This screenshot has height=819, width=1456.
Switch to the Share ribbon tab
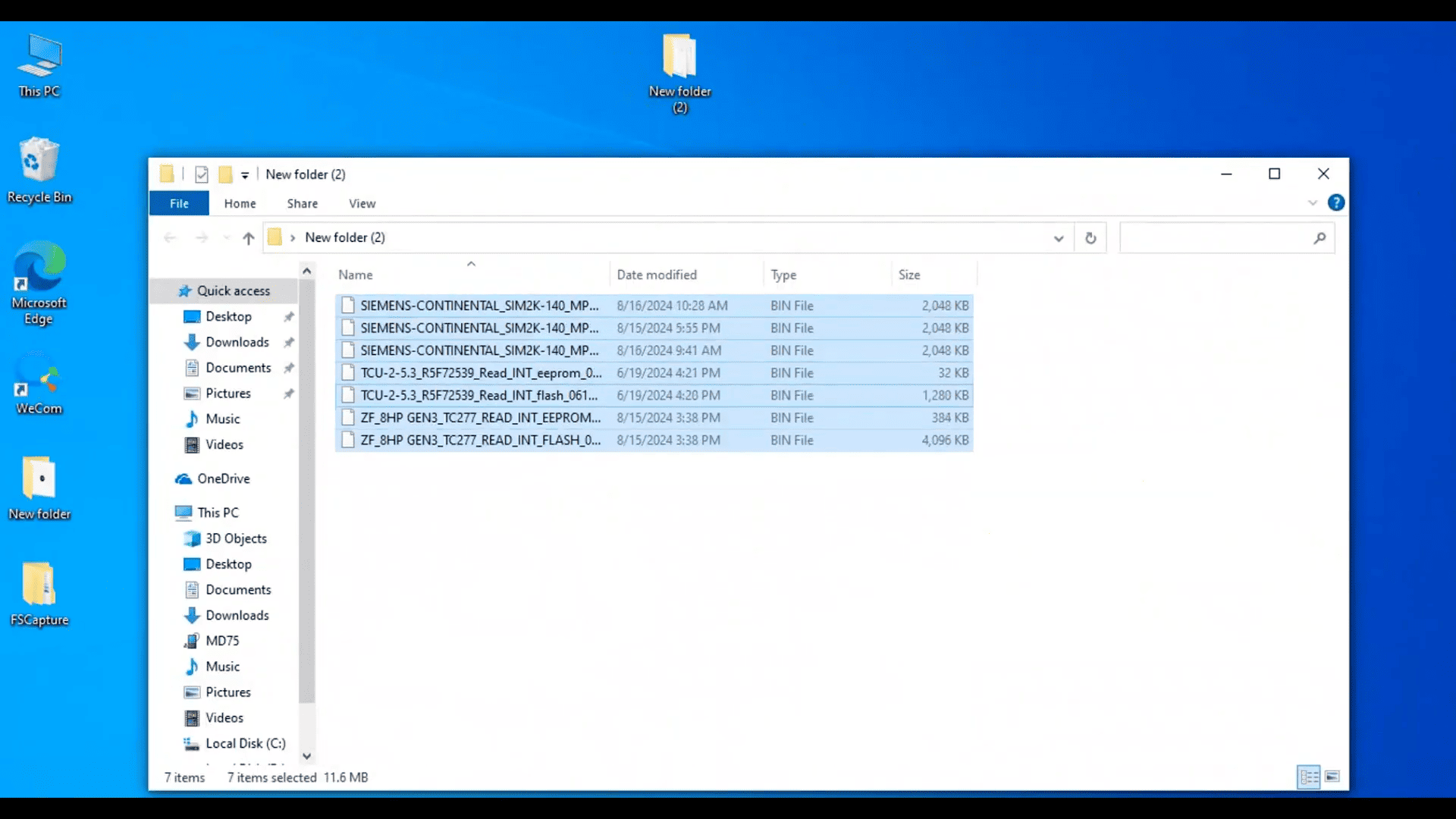(x=303, y=203)
